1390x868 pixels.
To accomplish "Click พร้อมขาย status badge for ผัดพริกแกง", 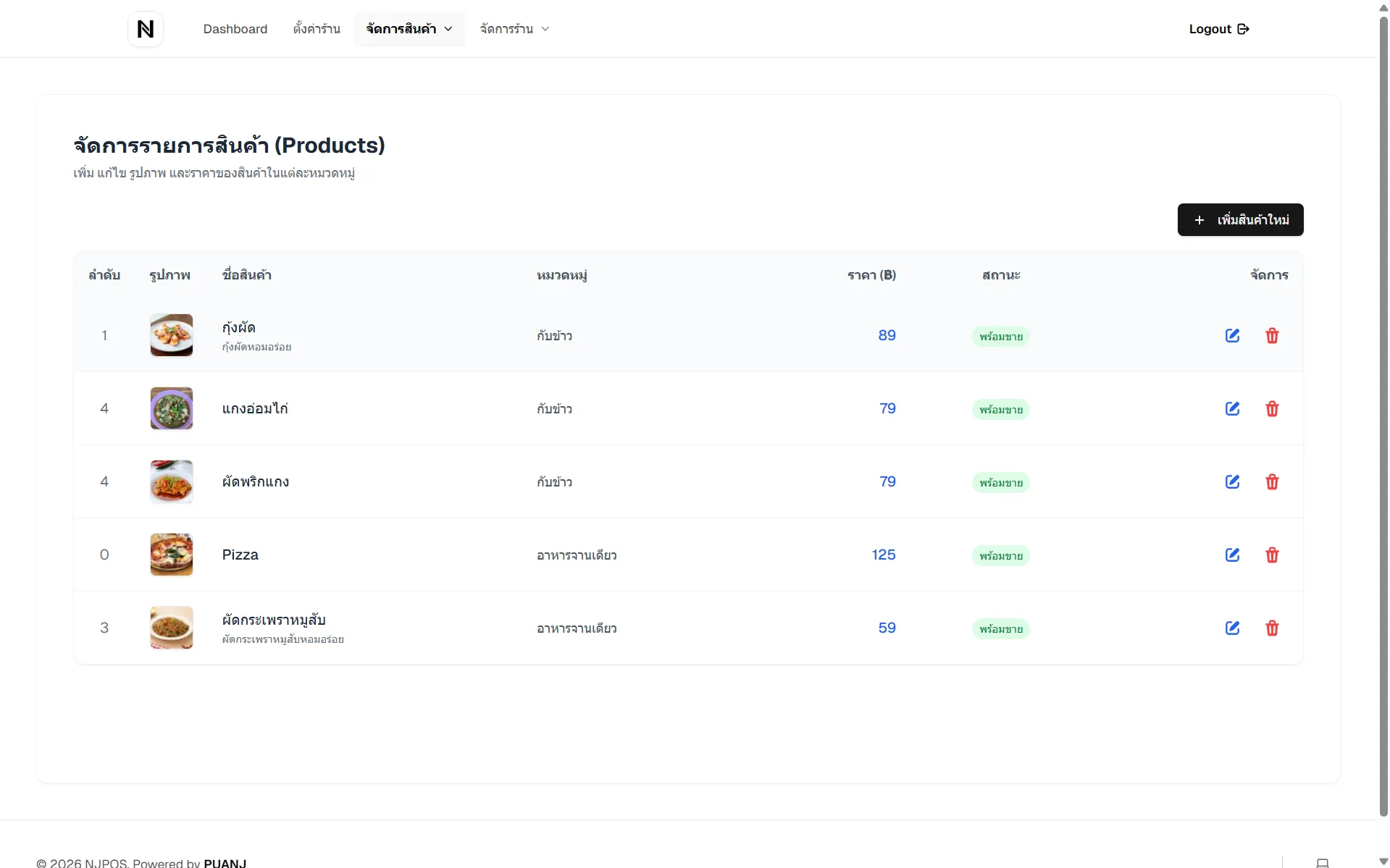I will [1001, 483].
